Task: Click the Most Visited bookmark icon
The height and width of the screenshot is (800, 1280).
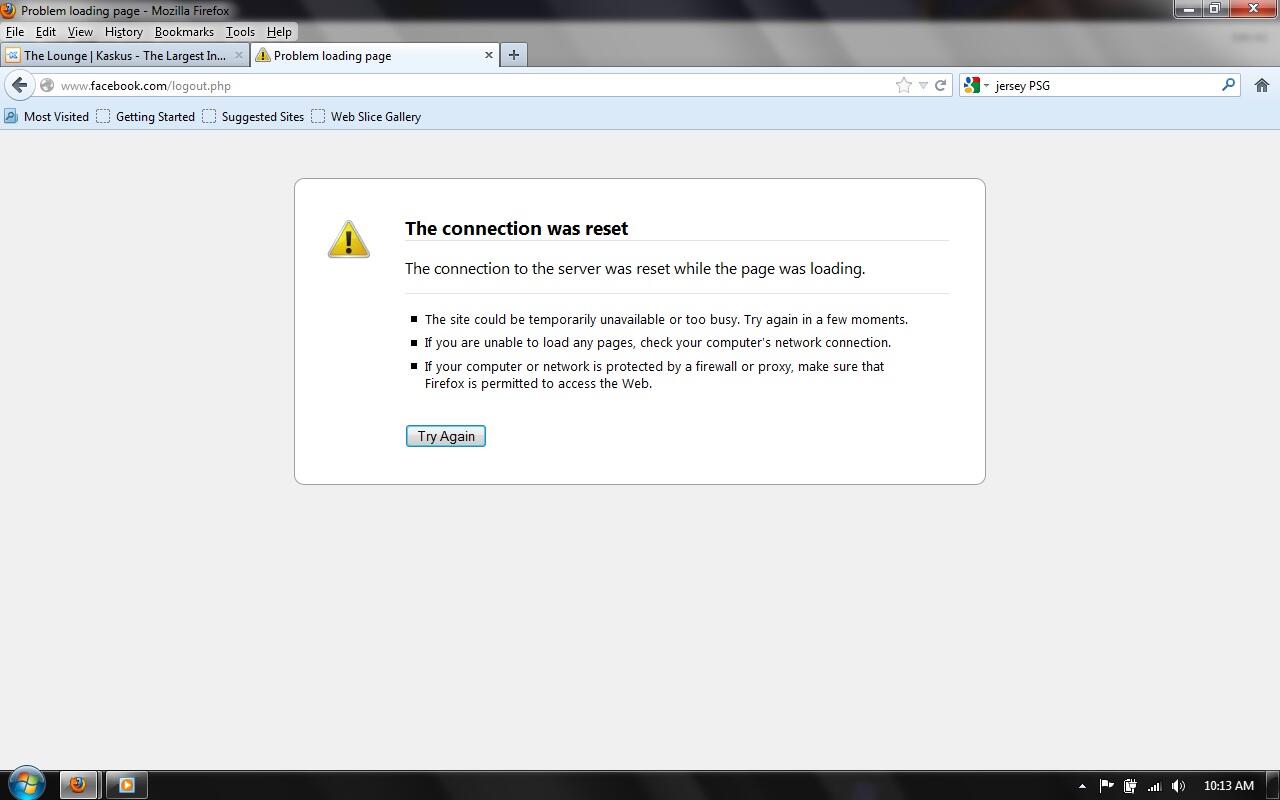Action: pos(11,116)
